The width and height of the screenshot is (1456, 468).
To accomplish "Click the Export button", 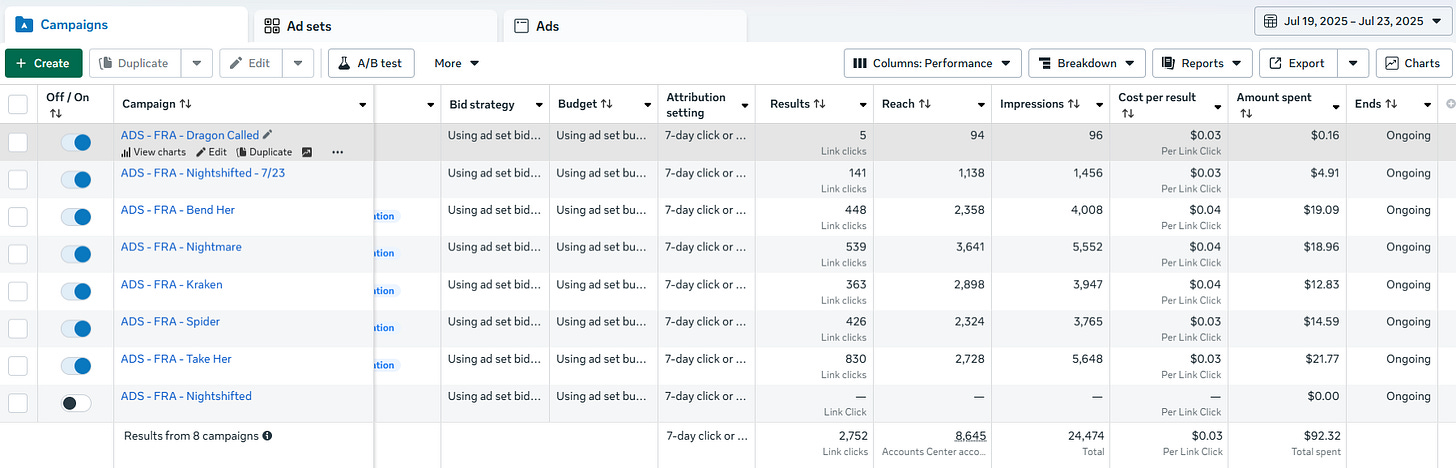I will tap(1297, 63).
